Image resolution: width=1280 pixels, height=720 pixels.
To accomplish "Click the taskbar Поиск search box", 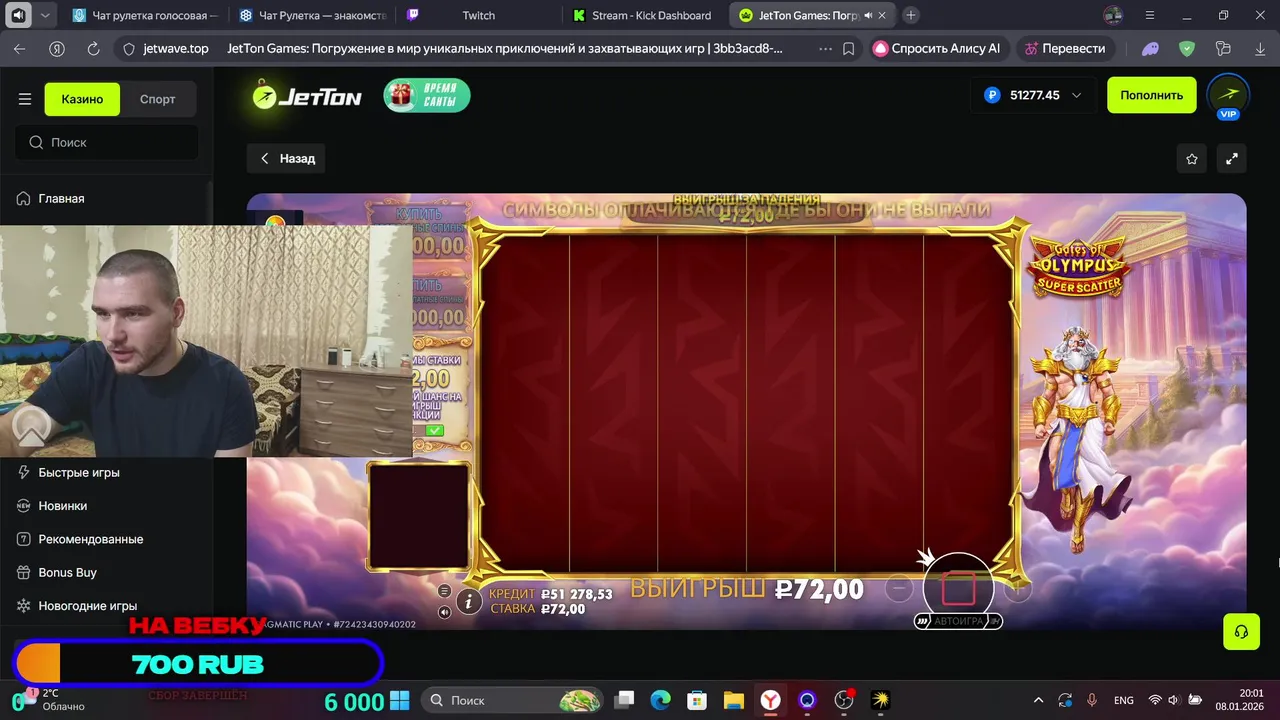I will [511, 700].
